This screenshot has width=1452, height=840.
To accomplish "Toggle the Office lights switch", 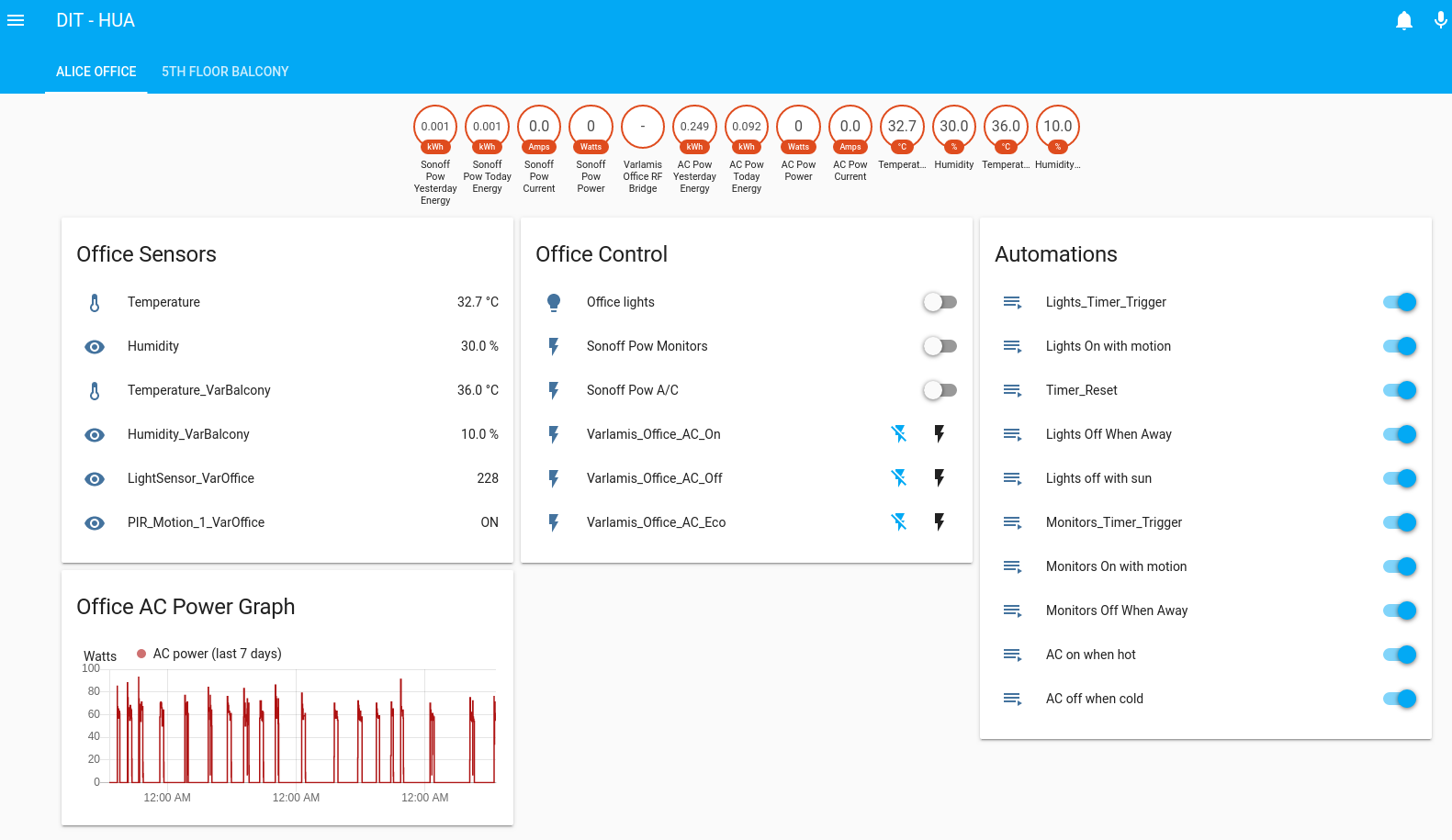I will point(940,302).
